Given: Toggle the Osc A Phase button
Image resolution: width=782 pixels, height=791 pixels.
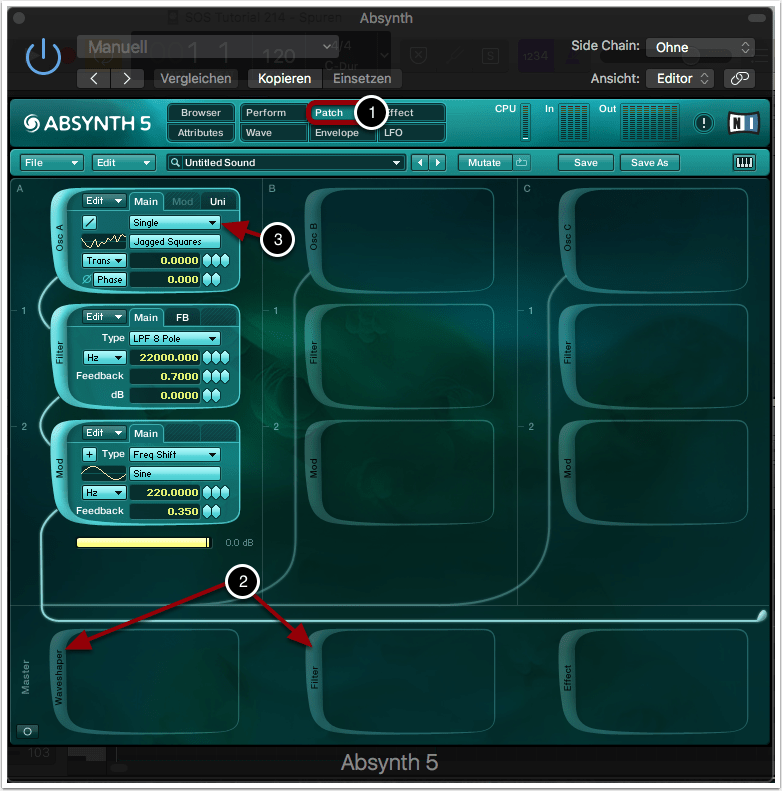Looking at the screenshot, I should click(109, 280).
